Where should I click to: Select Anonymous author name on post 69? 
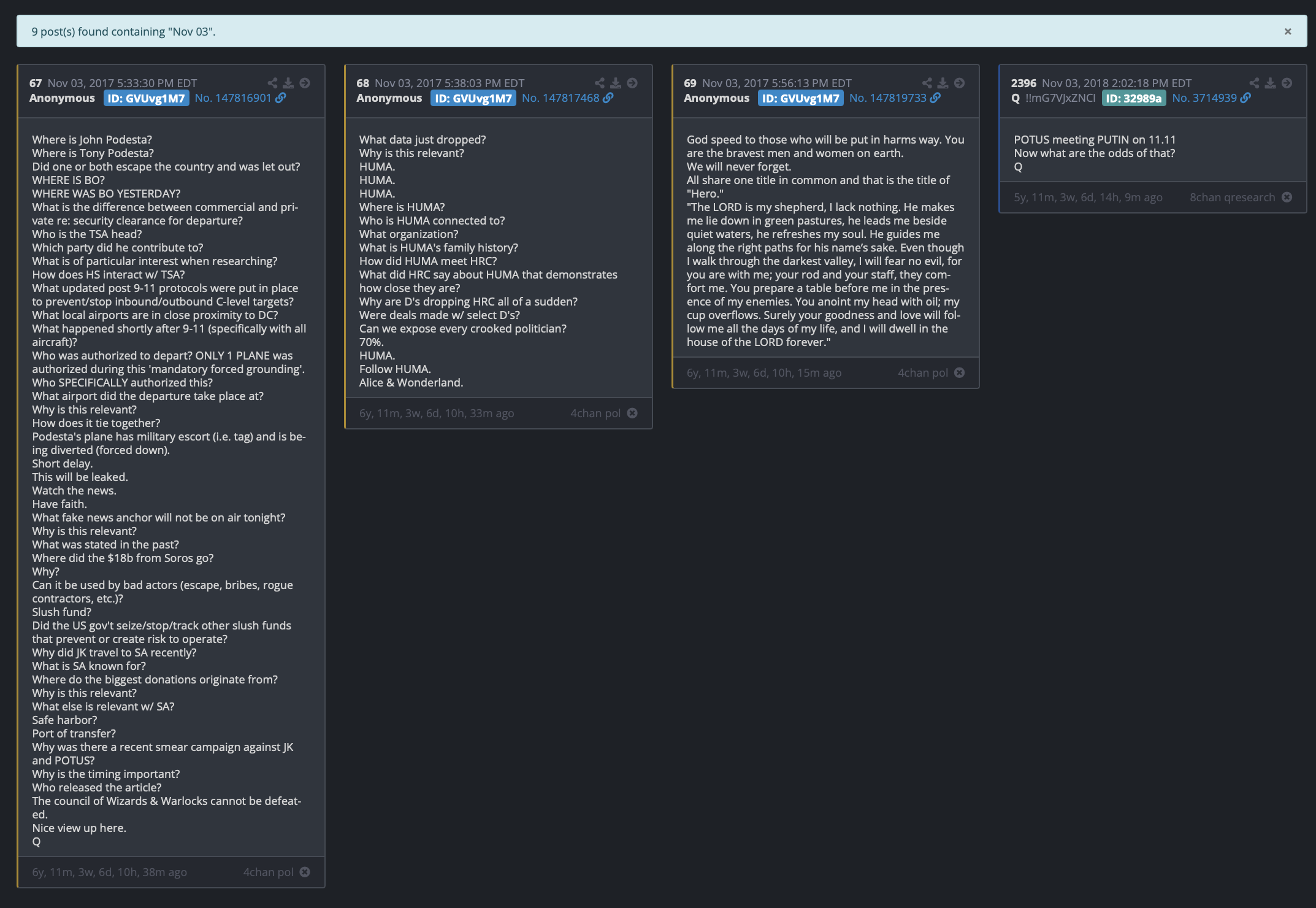[x=716, y=98]
